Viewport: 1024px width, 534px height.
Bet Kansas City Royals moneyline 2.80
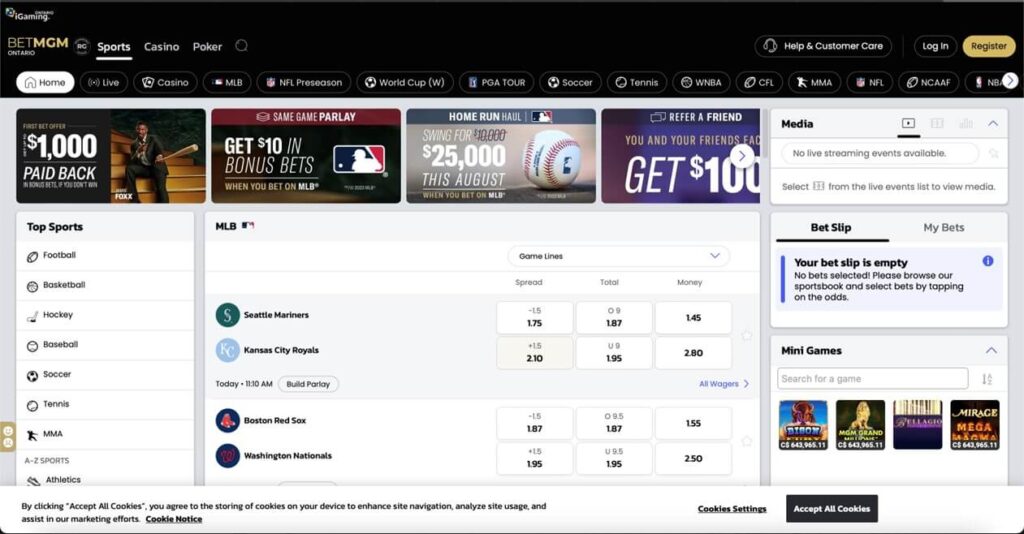(693, 353)
